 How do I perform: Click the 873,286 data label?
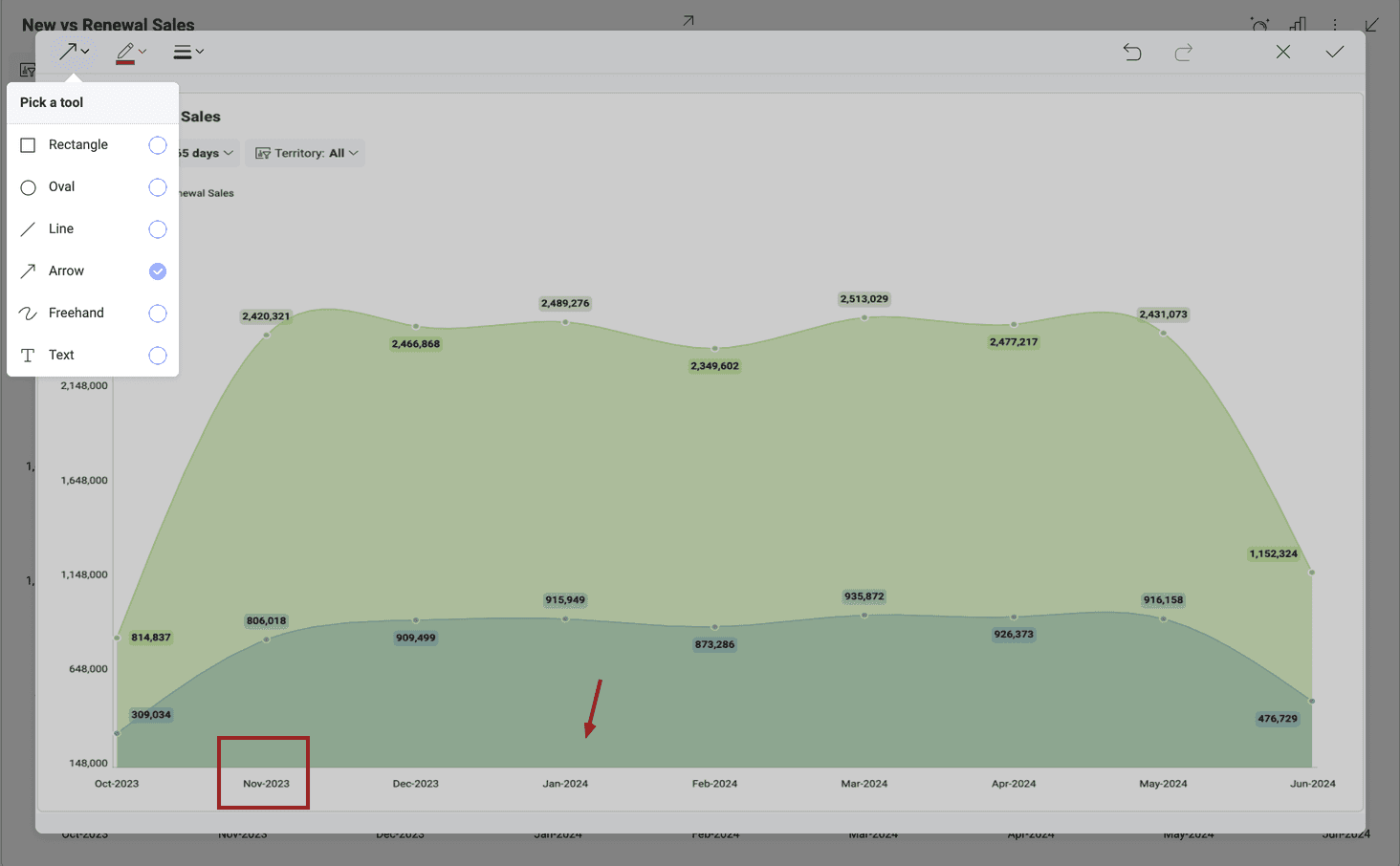click(715, 645)
